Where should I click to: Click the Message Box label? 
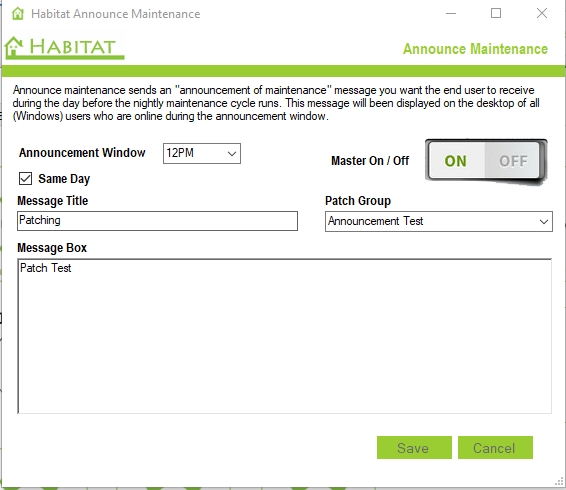52,248
